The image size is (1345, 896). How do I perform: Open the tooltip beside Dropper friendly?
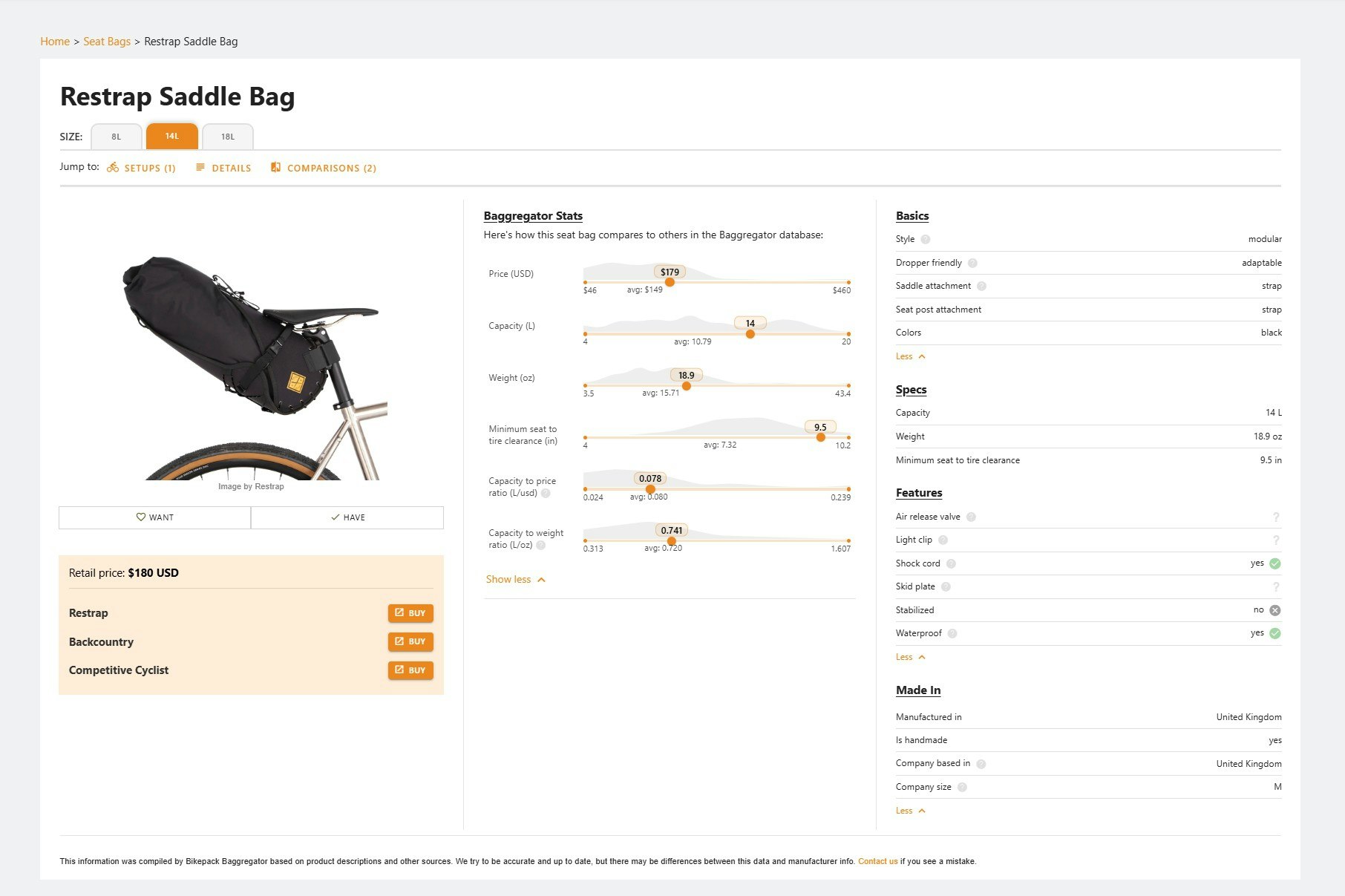(972, 263)
